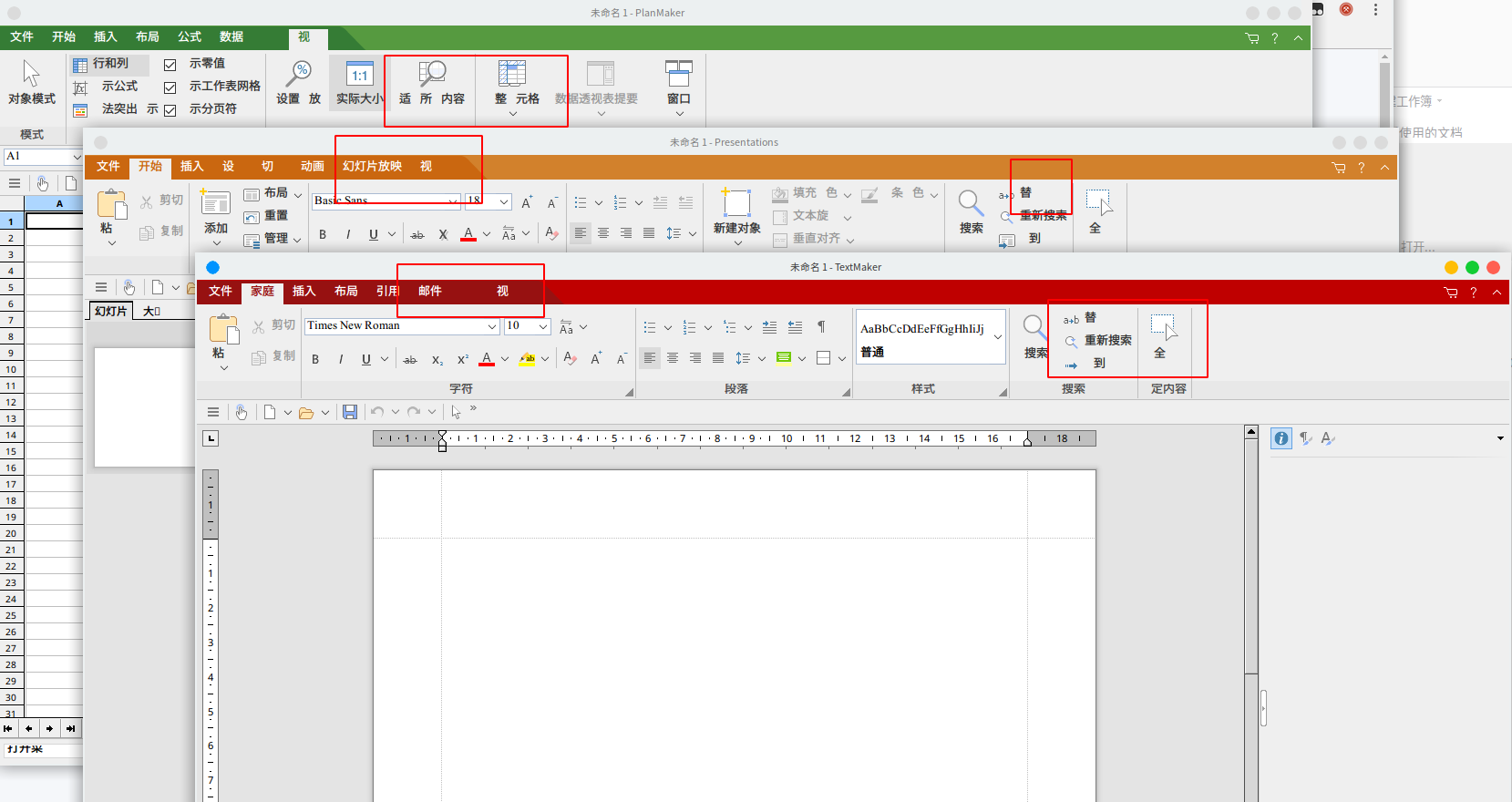The image size is (1512, 802).
Task: Click the 新建对象 icon in Presentations
Action: click(736, 210)
